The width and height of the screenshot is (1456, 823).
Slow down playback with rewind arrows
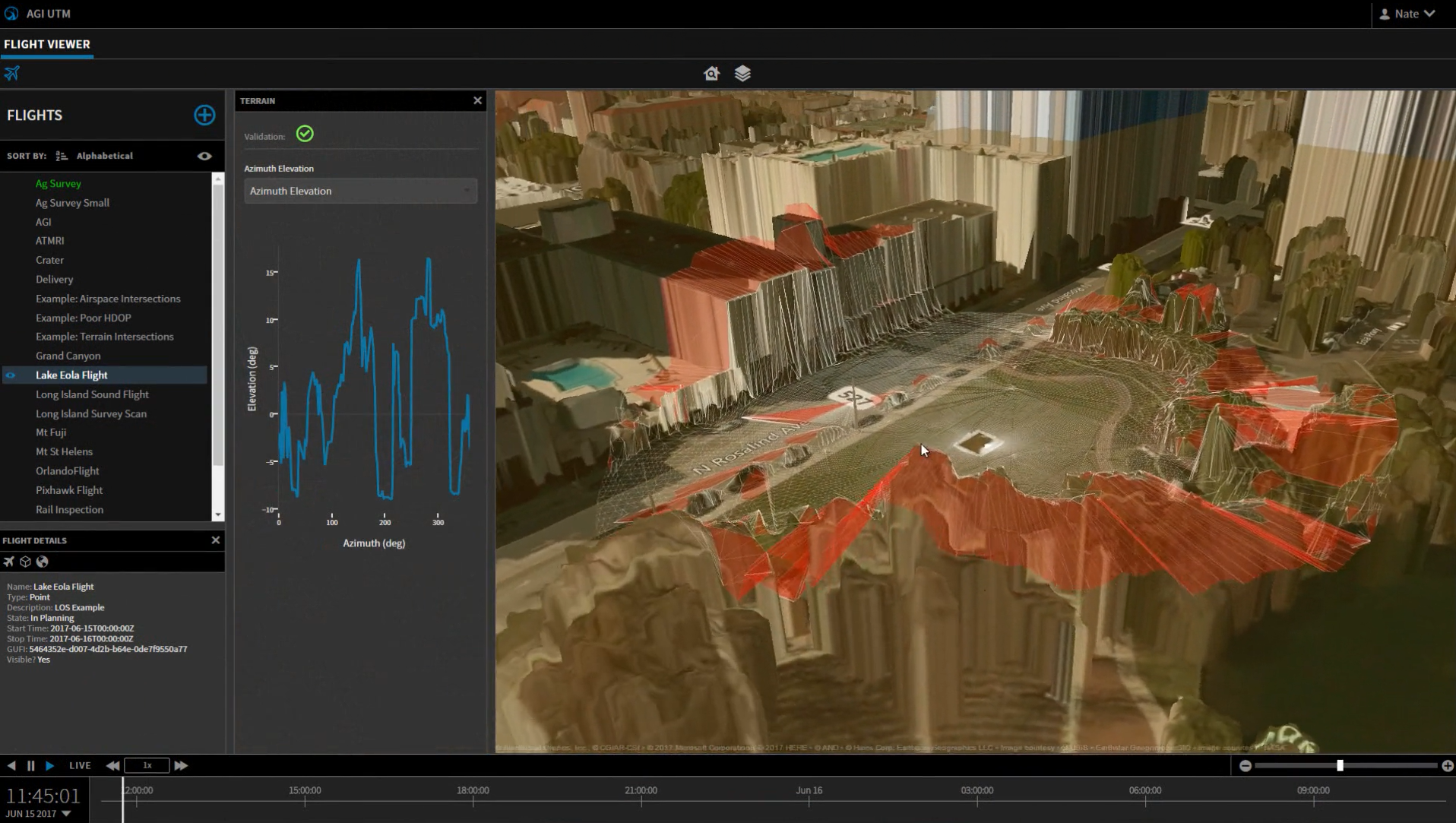112,765
